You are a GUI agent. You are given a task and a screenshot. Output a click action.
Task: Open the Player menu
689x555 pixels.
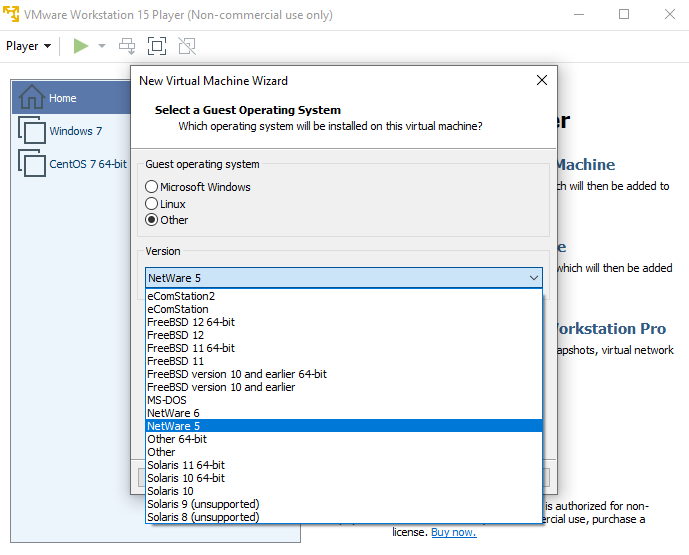point(28,46)
